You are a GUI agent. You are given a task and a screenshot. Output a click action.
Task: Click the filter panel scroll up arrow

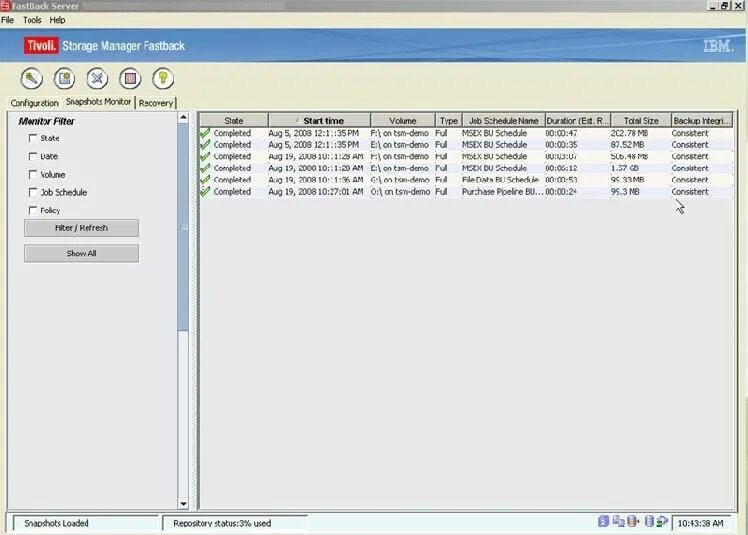pyautogui.click(x=183, y=117)
